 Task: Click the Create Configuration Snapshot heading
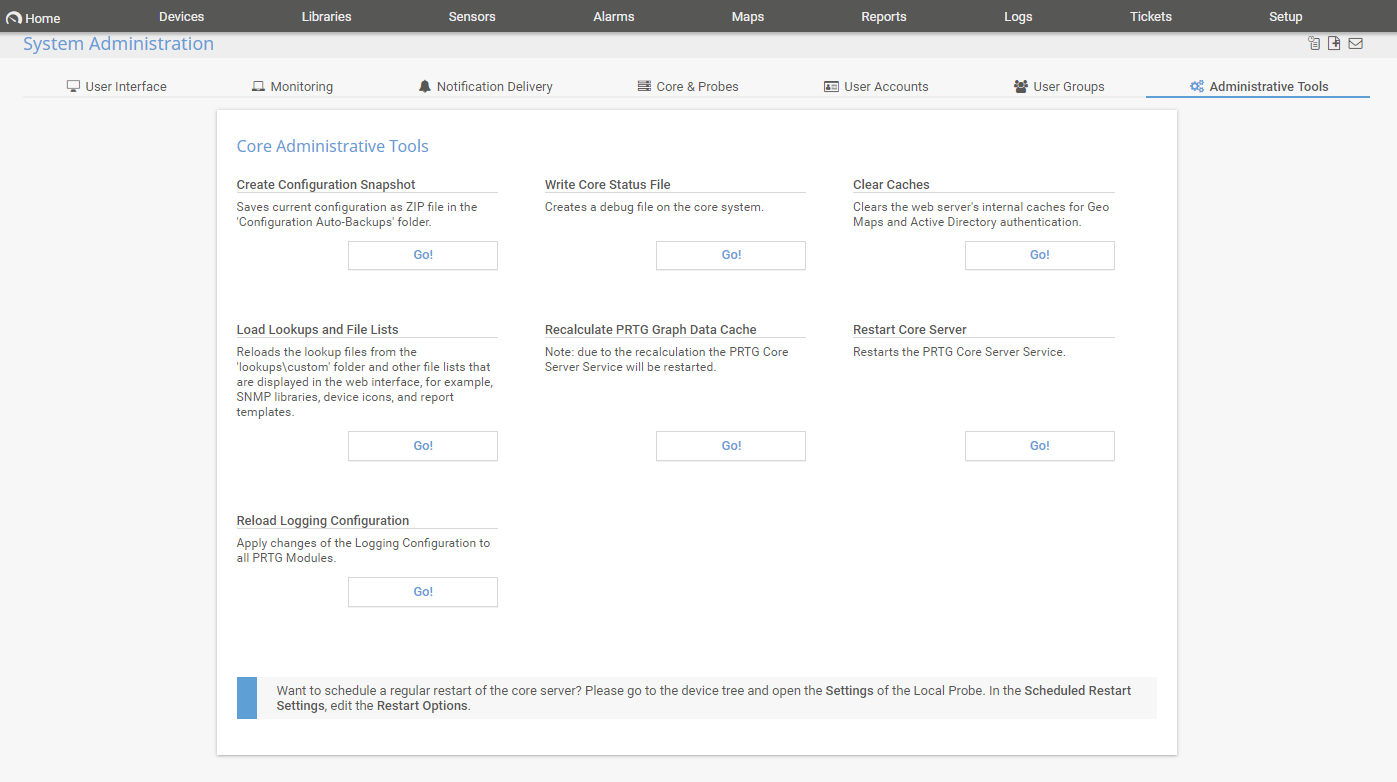[x=326, y=184]
